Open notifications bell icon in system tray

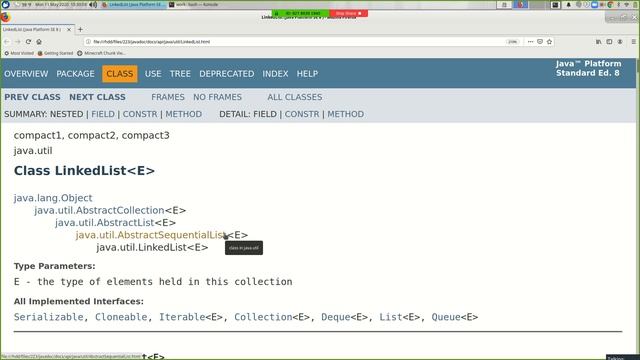point(569,5)
